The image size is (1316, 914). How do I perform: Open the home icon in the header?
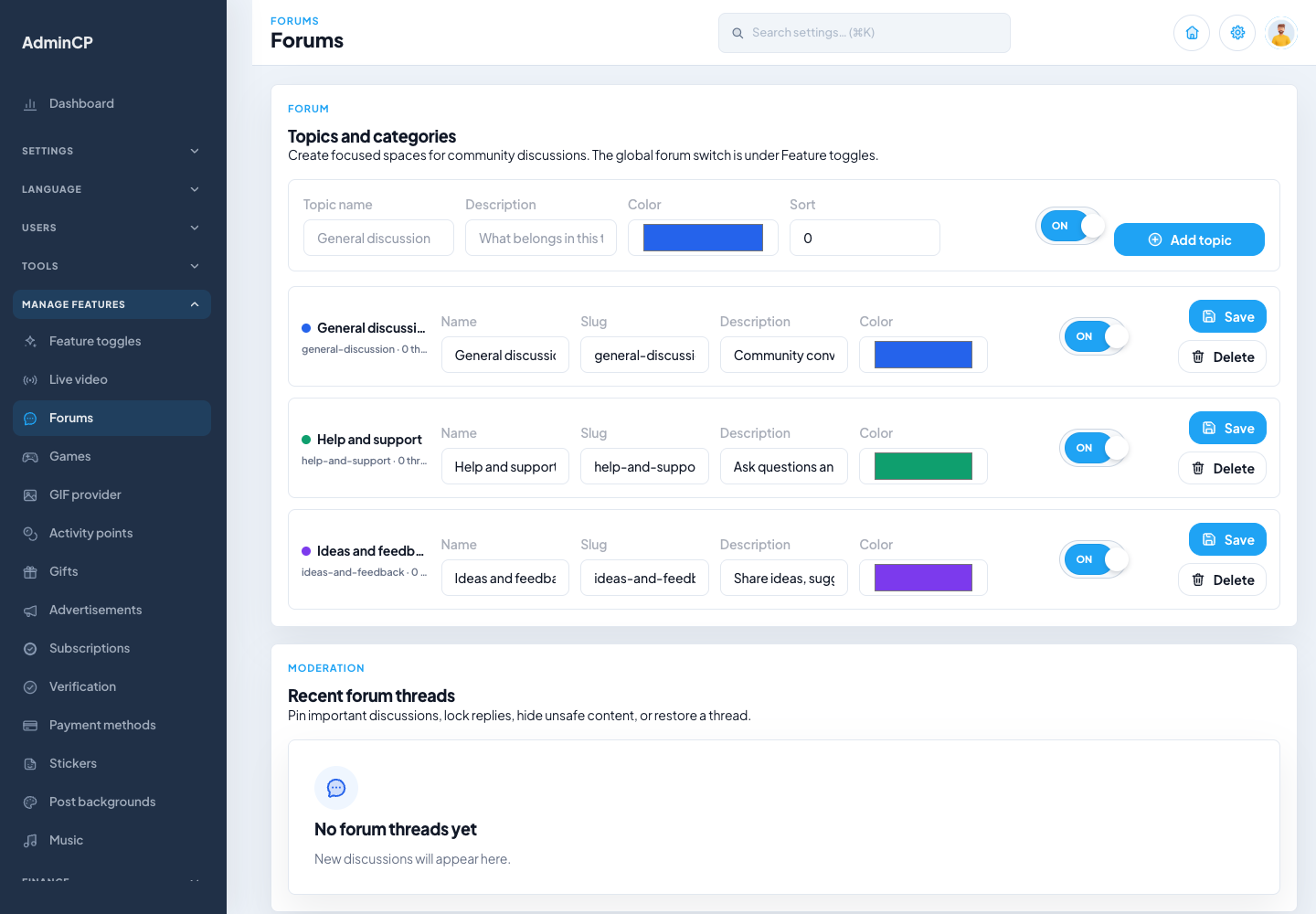point(1192,33)
